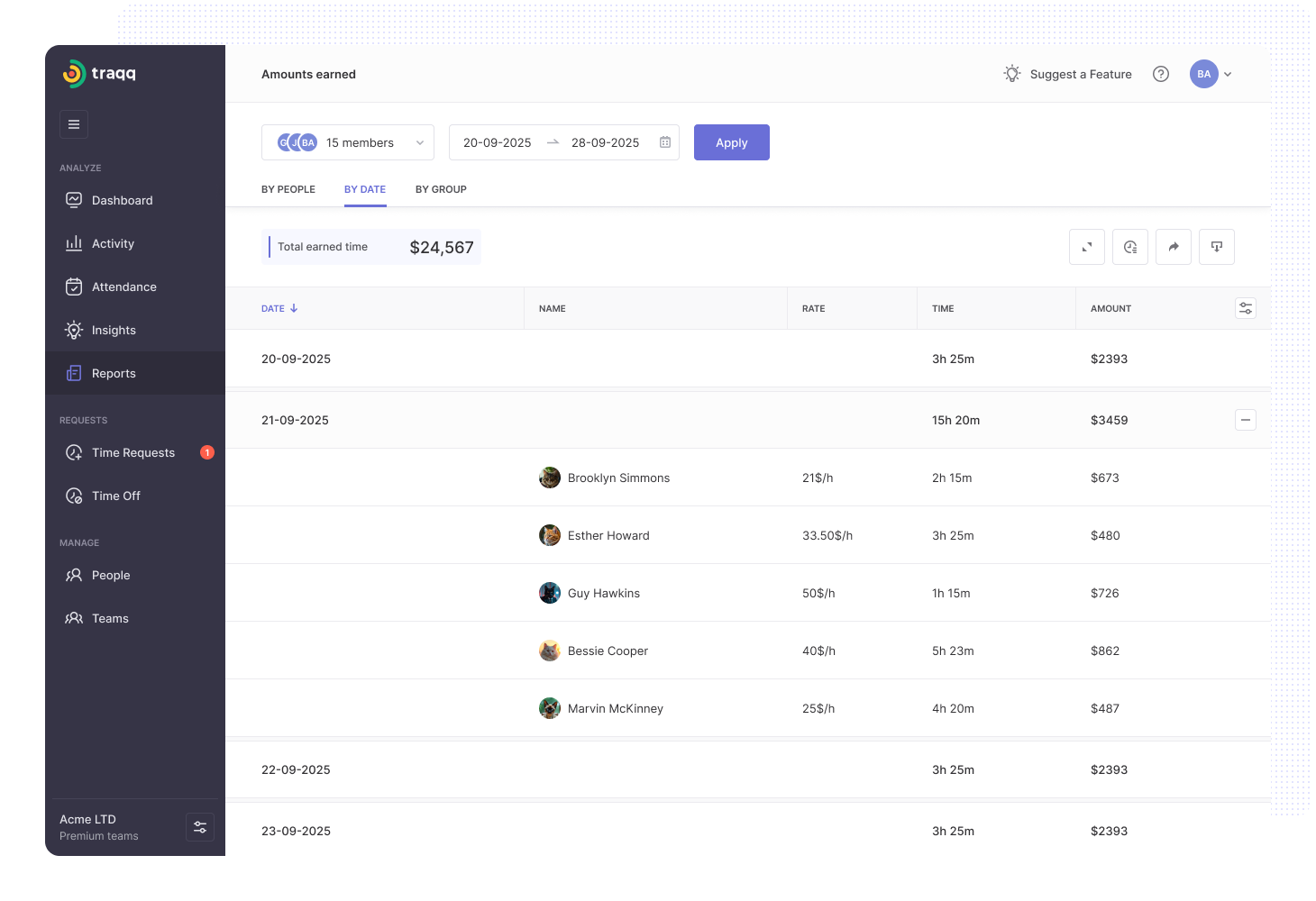Image resolution: width=1316 pixels, height=901 pixels.
Task: Select the name Esther Howard
Action: tap(608, 535)
